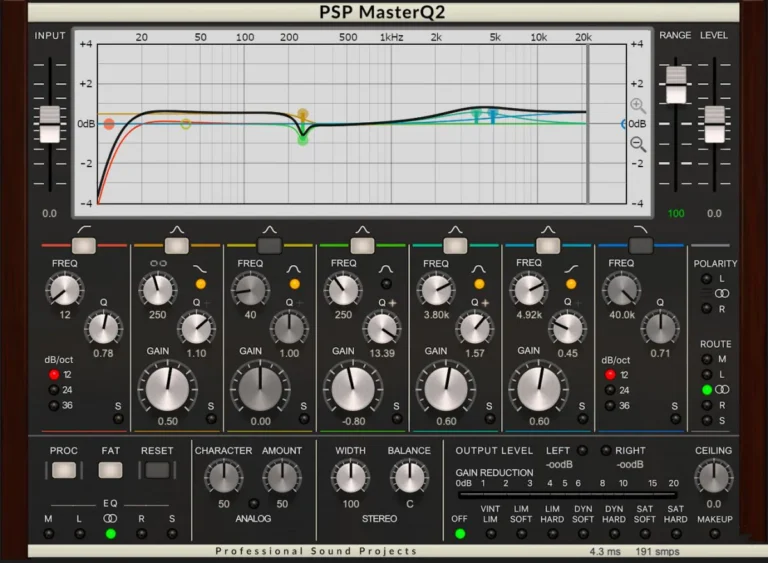Toggle the orange band enable switch
The image size is (768, 563).
(x=177, y=245)
